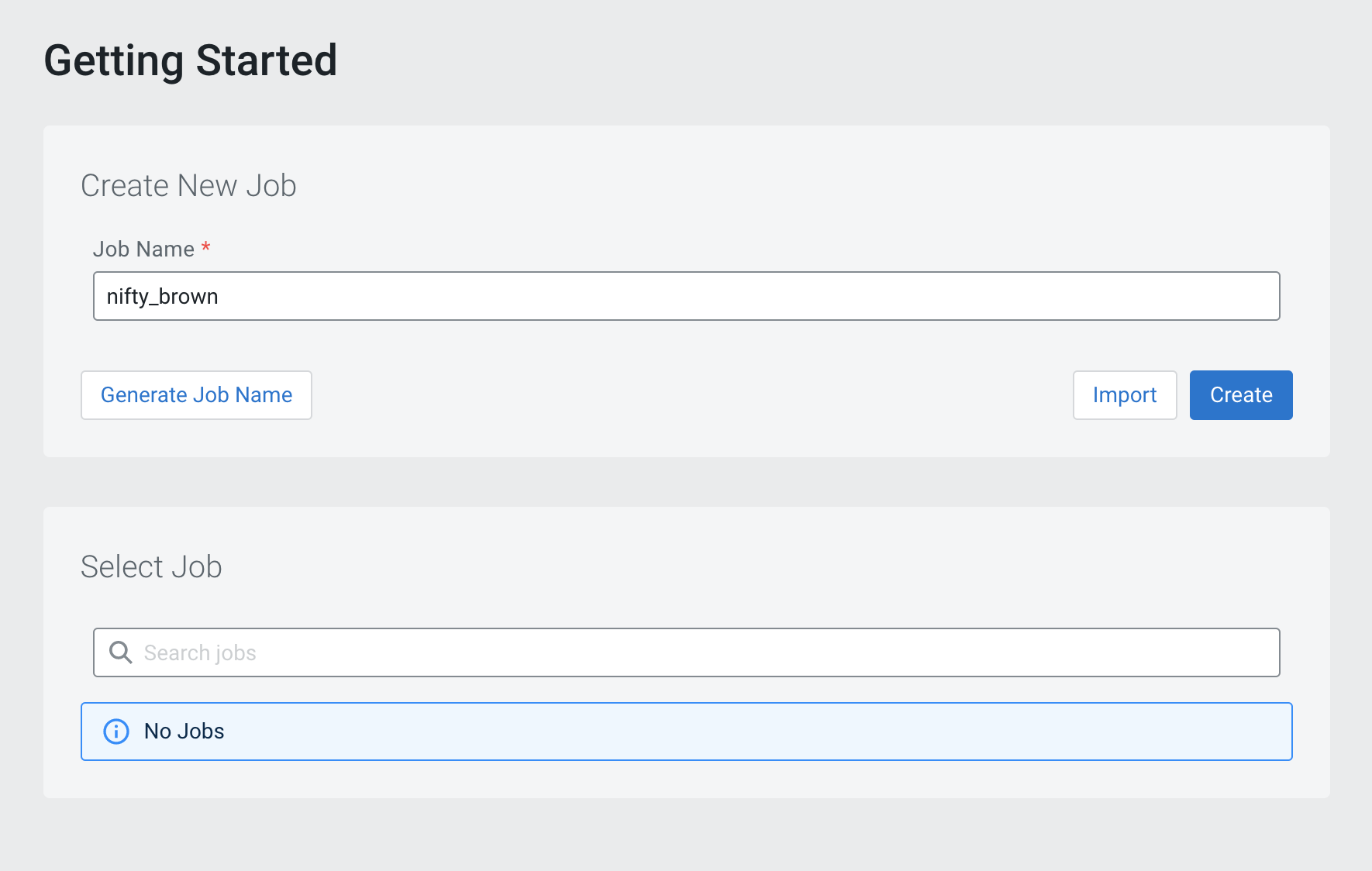Focus the Search jobs field
Screen dimensions: 1372x871
coord(686,652)
